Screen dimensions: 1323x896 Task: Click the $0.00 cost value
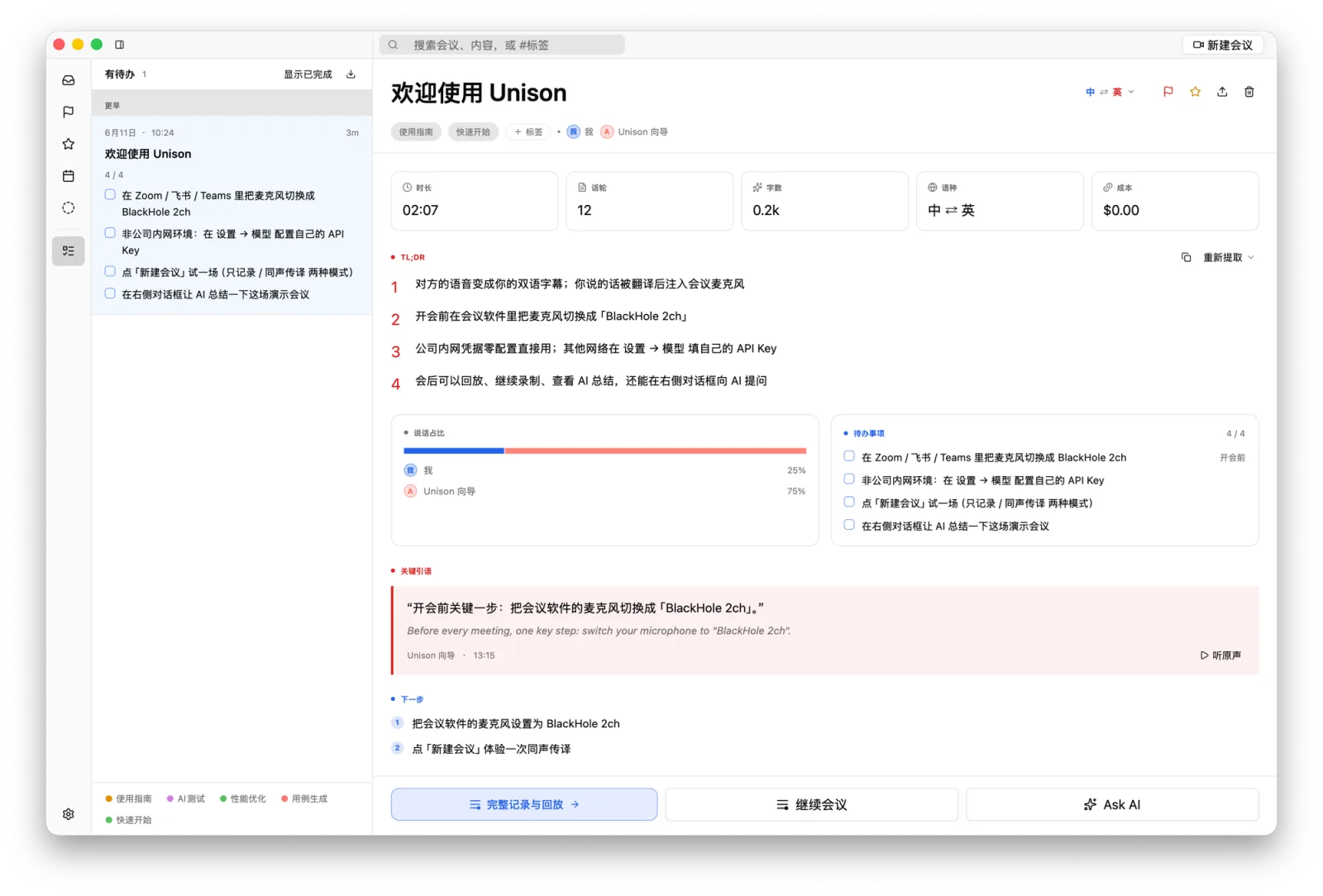tap(1121, 210)
